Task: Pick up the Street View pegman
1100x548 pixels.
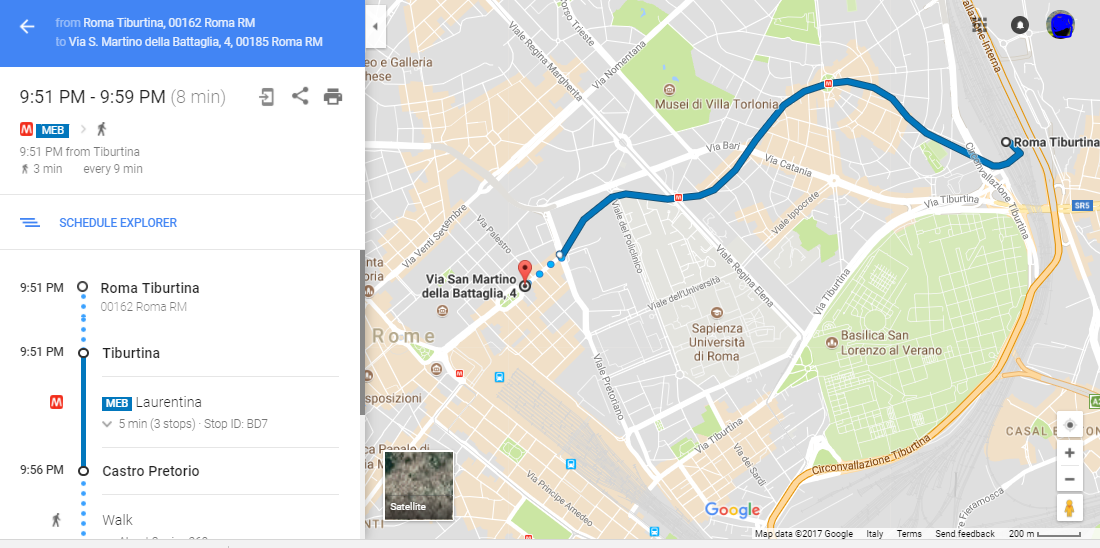Action: point(1069,507)
